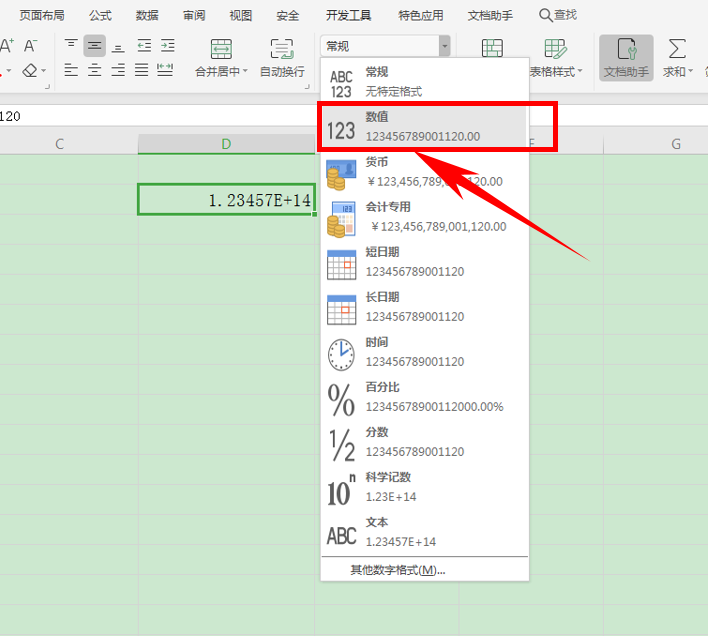This screenshot has width=709, height=637.
Task: Open the 开发工具 tab
Action: [x=349, y=16]
